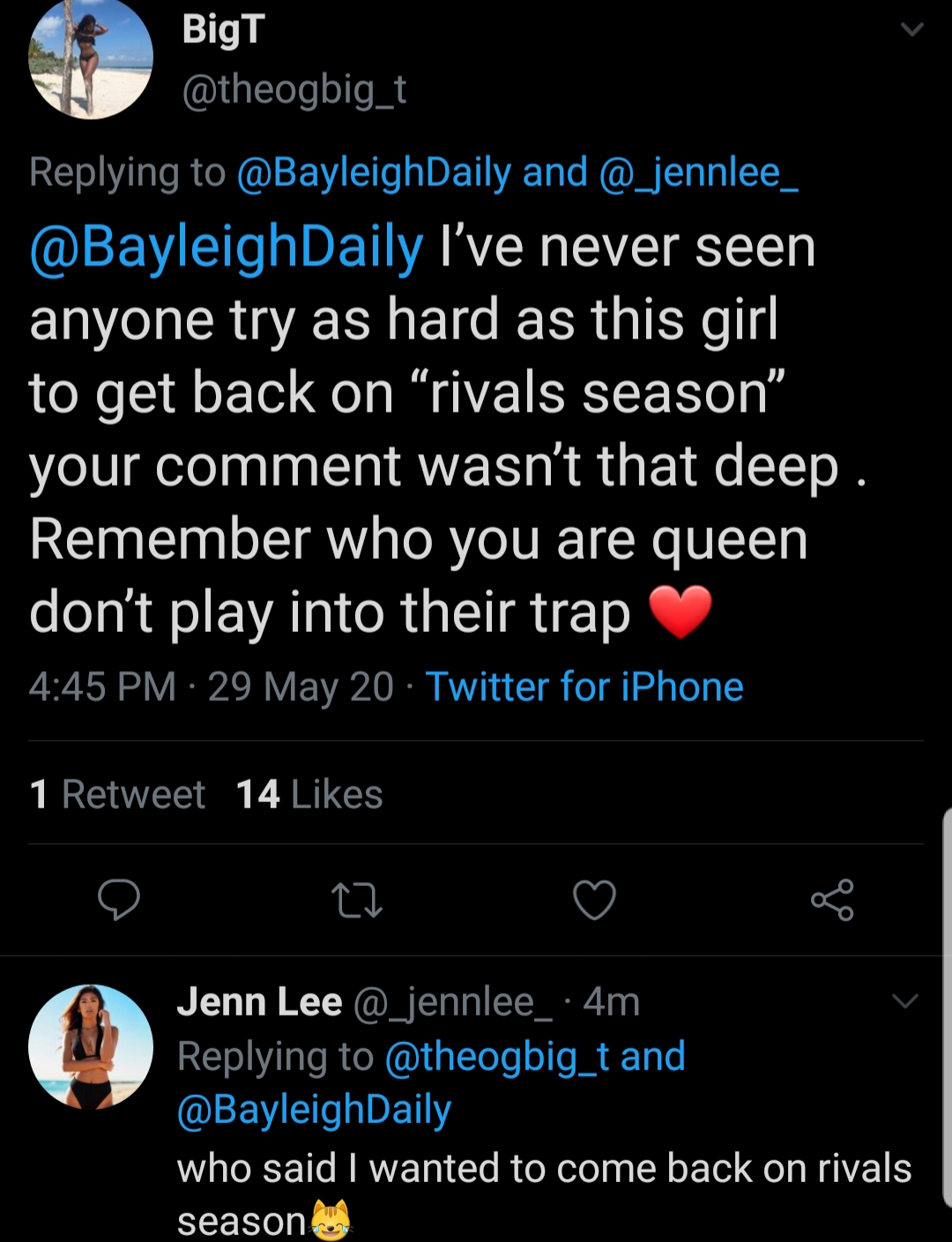Image resolution: width=952 pixels, height=1242 pixels.
Task: Open Twitter for iPhone source link
Action: pyautogui.click(x=584, y=687)
